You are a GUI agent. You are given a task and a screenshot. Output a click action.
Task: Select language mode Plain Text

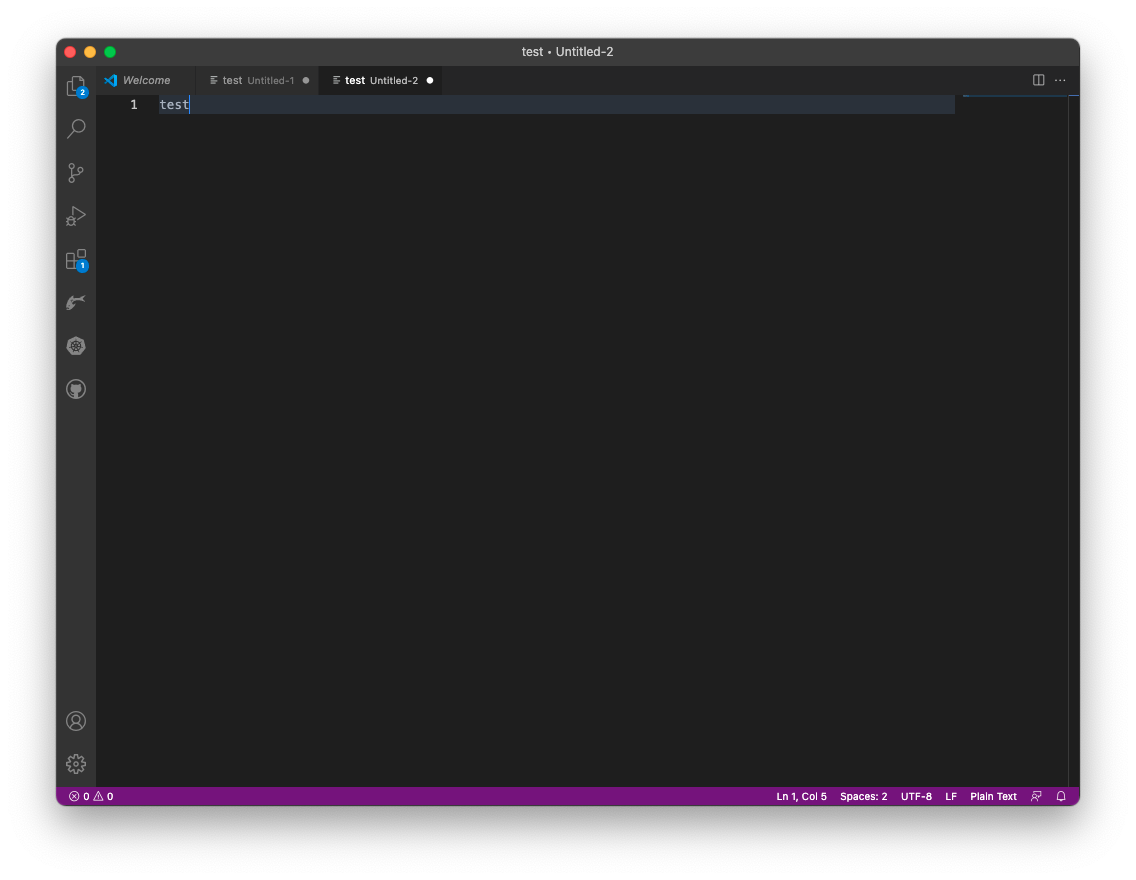coord(993,796)
